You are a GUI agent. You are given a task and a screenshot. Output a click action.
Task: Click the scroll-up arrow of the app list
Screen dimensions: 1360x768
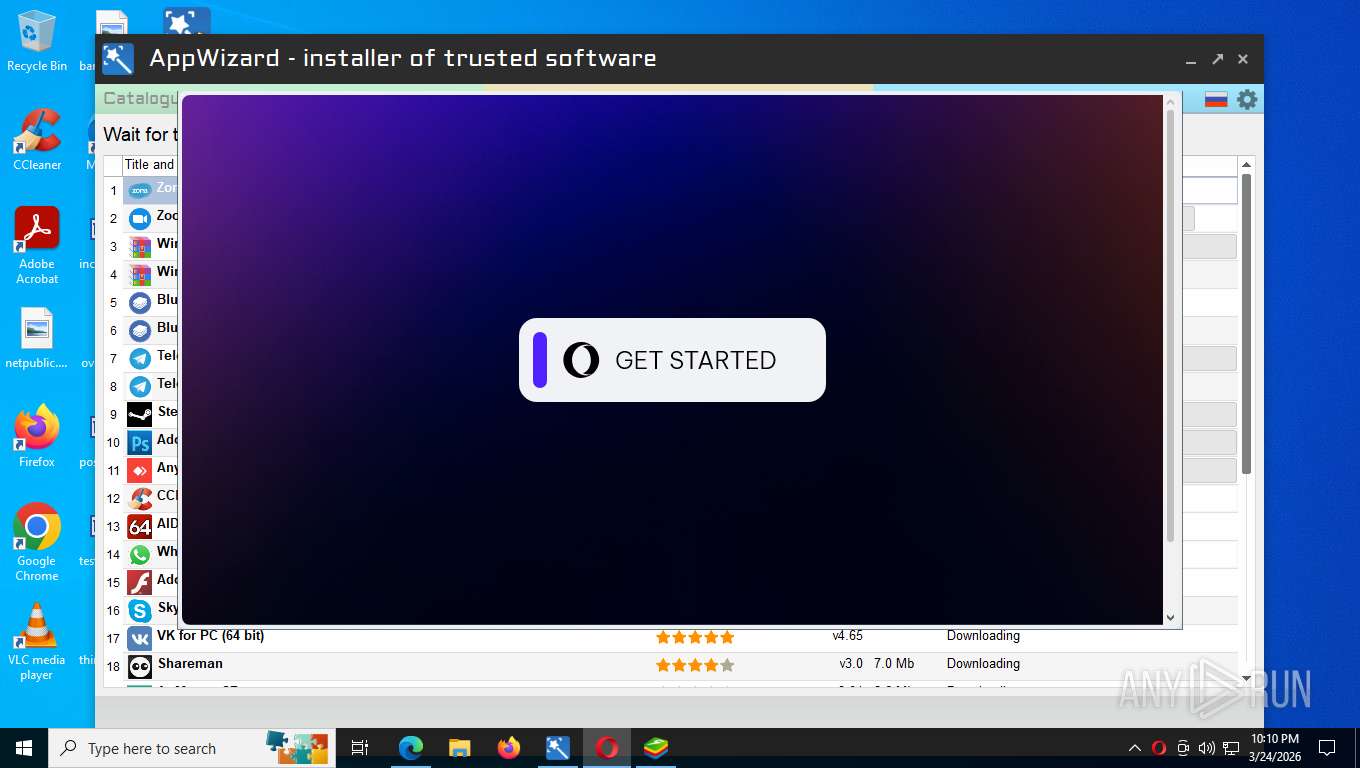click(1246, 165)
